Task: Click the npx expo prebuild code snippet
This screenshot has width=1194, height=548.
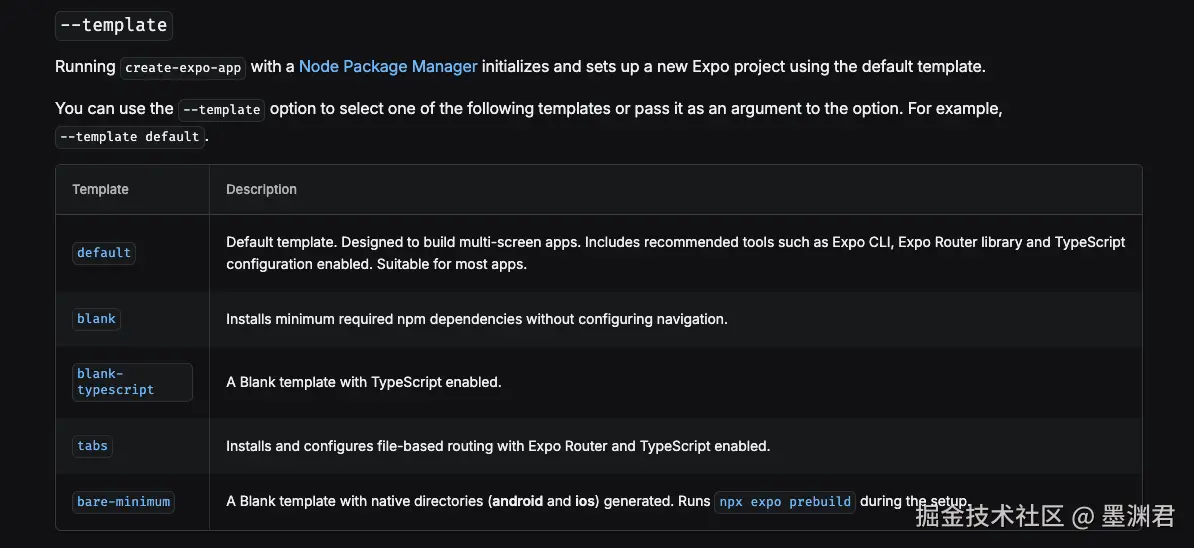Action: coord(785,502)
